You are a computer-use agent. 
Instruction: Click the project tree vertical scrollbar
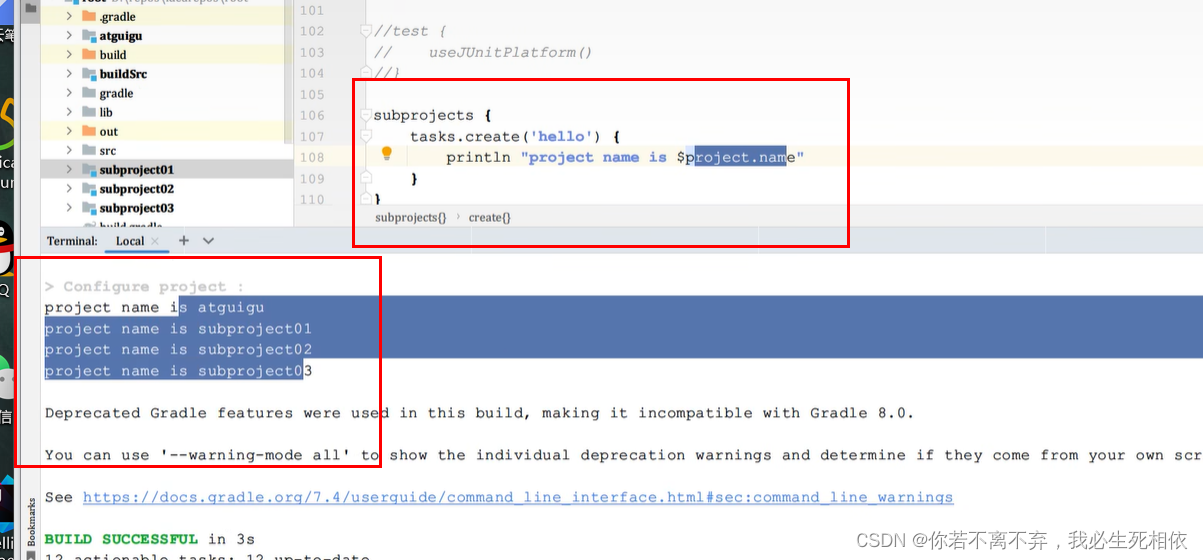pyautogui.click(x=289, y=70)
